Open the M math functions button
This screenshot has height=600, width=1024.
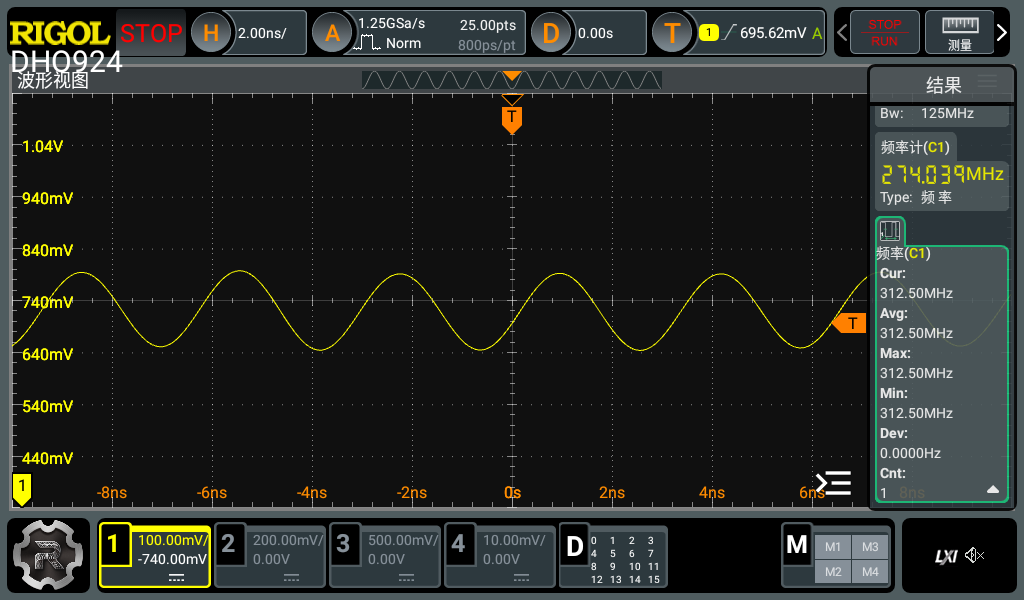[797, 544]
